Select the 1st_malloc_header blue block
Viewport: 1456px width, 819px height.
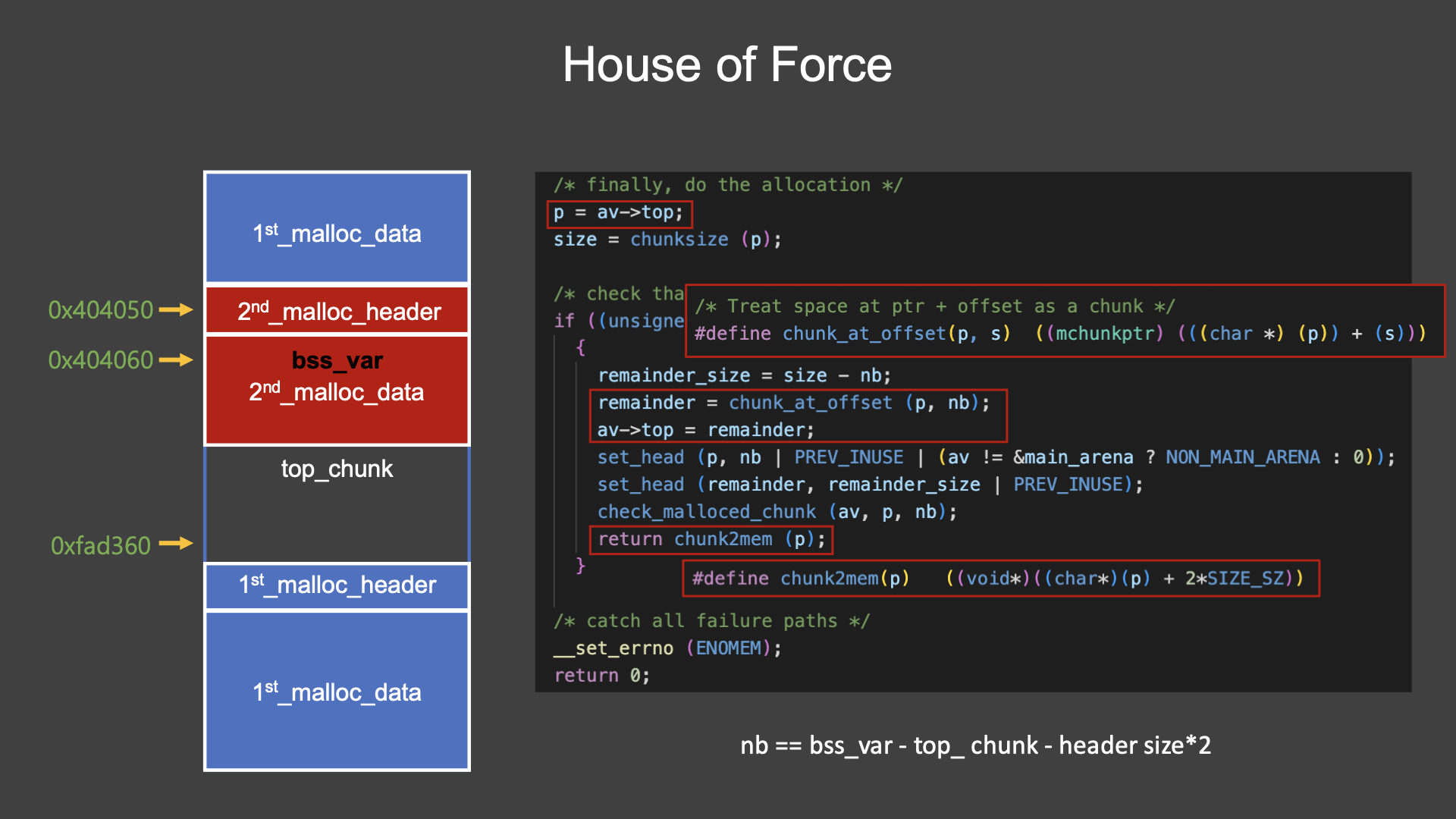337,585
